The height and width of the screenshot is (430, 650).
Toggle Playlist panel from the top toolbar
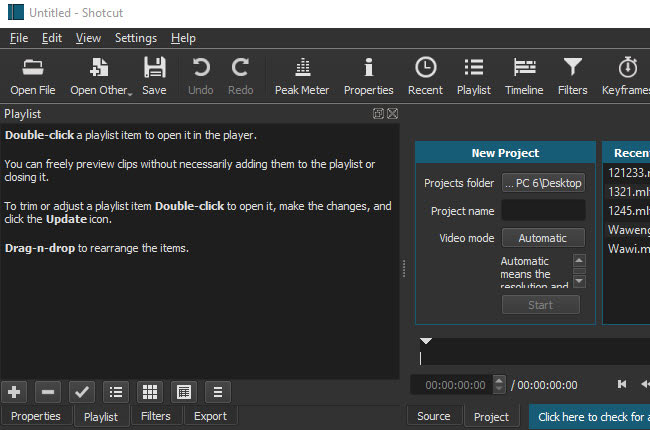point(474,77)
